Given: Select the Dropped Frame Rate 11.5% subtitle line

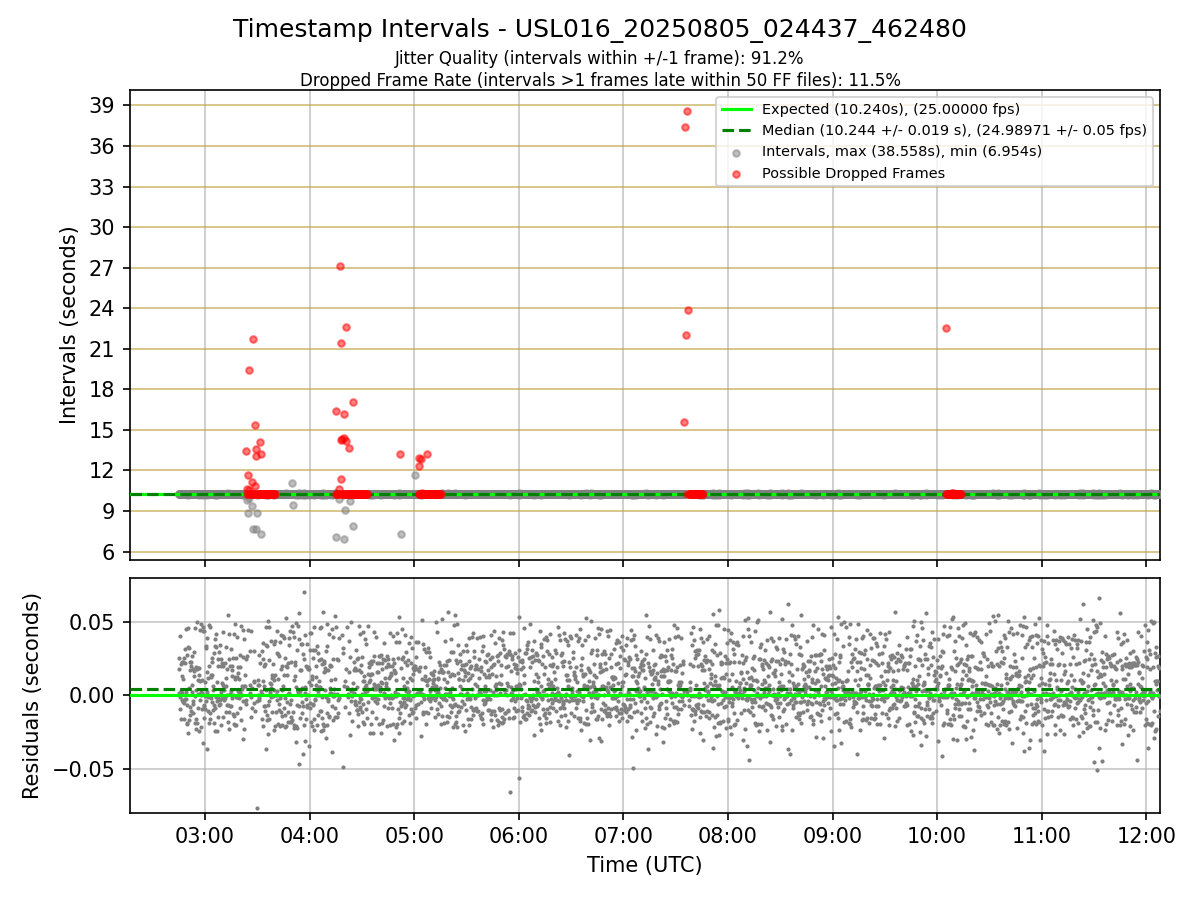Looking at the screenshot, I should (x=600, y=80).
